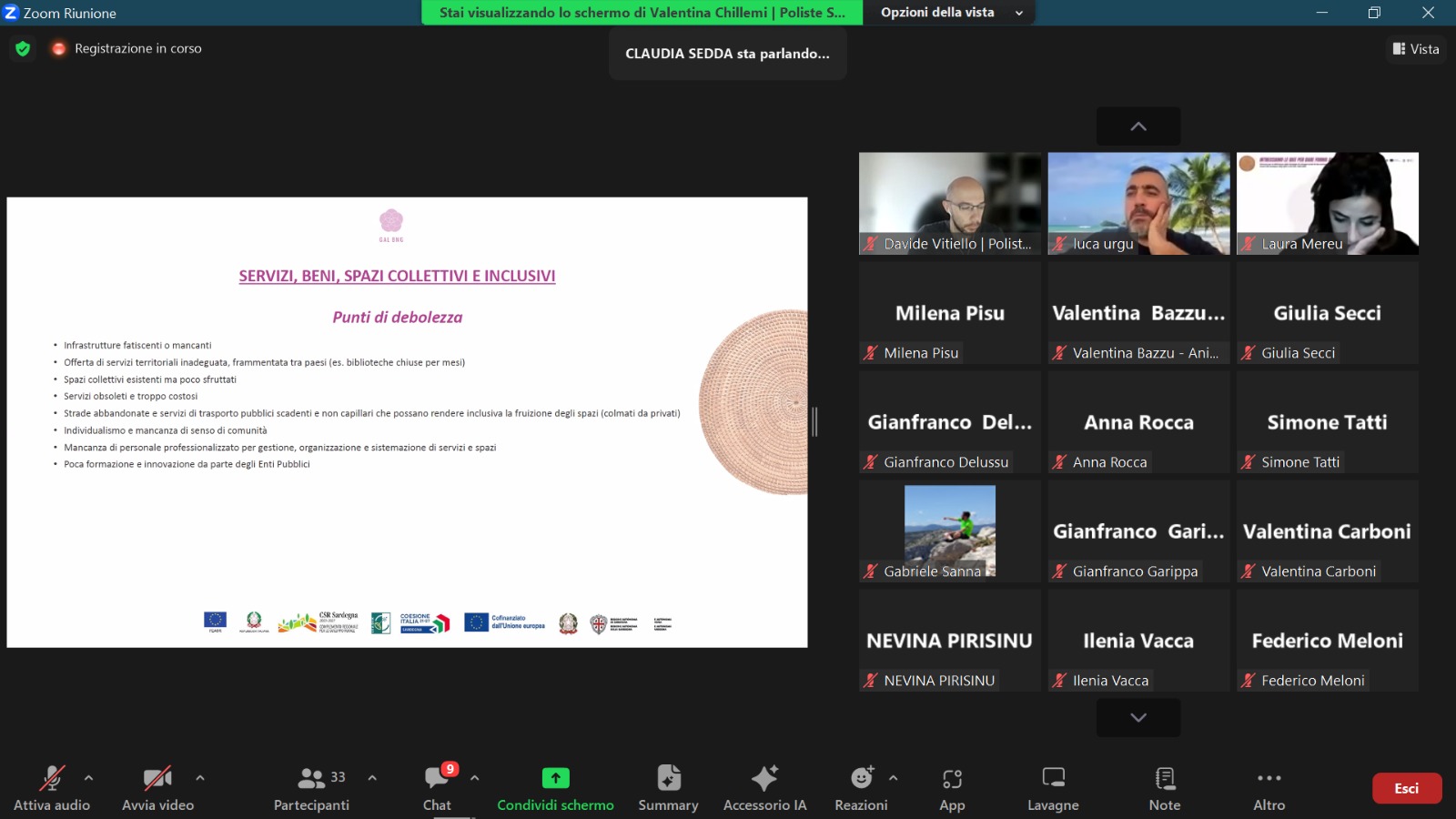Image resolution: width=1456 pixels, height=819 pixels.
Task: Expand audio options arrow beside Attiva audio
Action: pyautogui.click(x=88, y=778)
